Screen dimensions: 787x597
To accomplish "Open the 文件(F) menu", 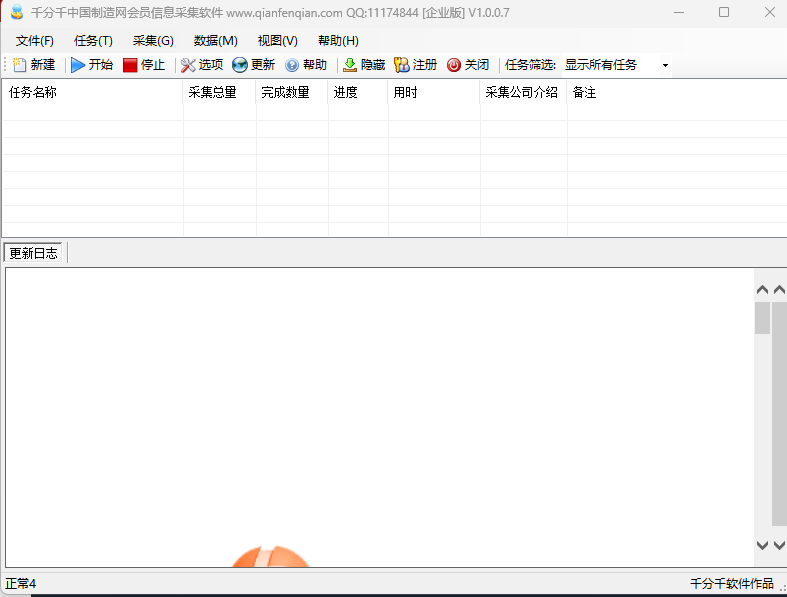I will point(35,41).
